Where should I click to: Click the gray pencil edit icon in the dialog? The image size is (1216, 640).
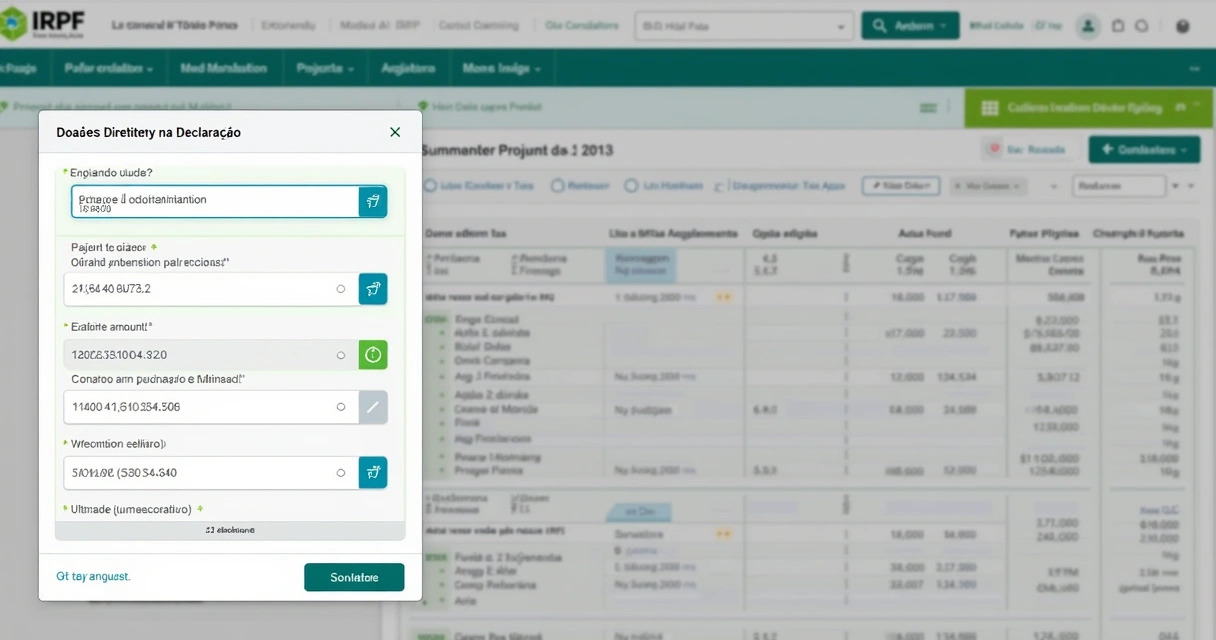[x=372, y=407]
